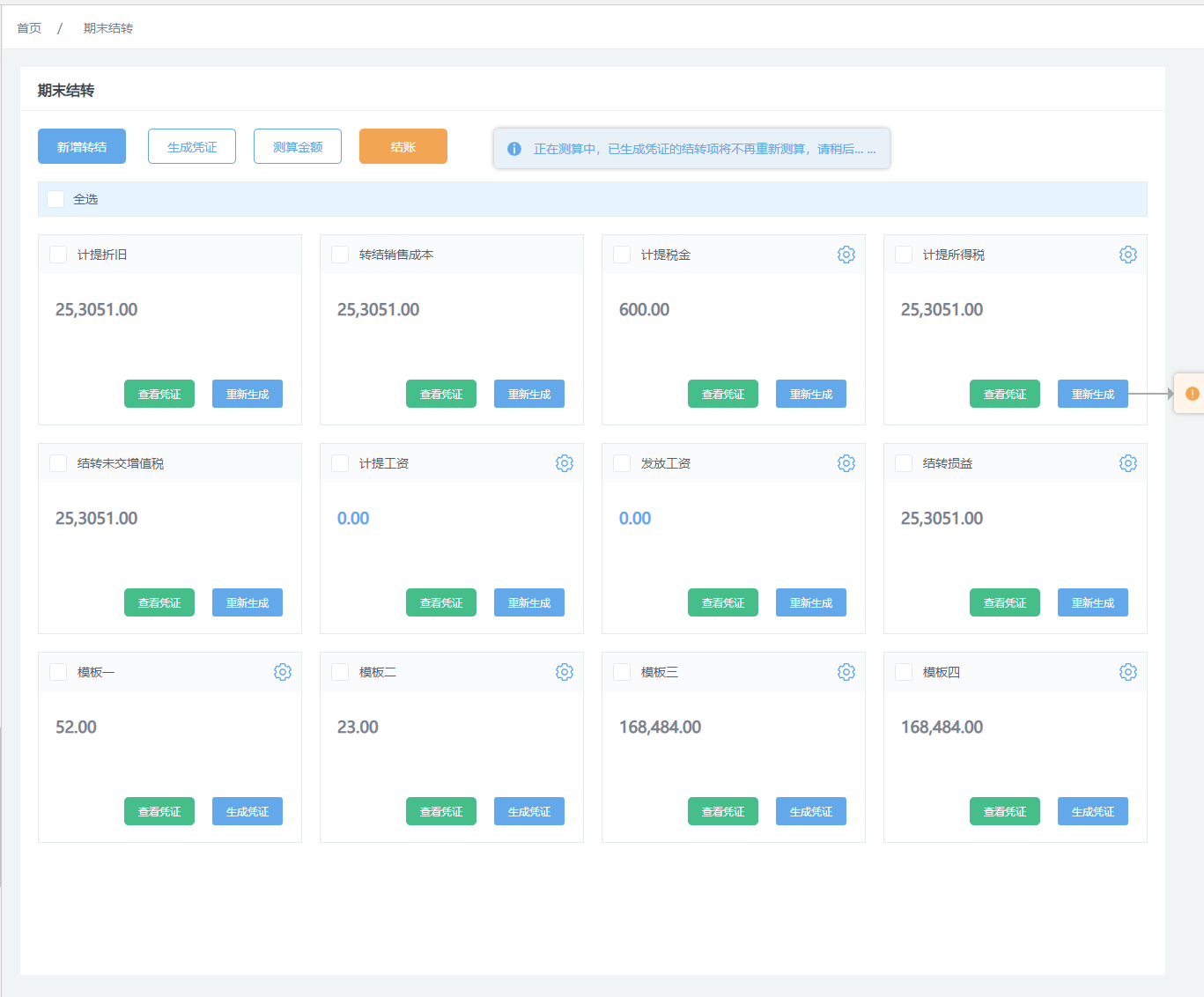Click the 52.00 amount in 模板一 card

(x=76, y=727)
